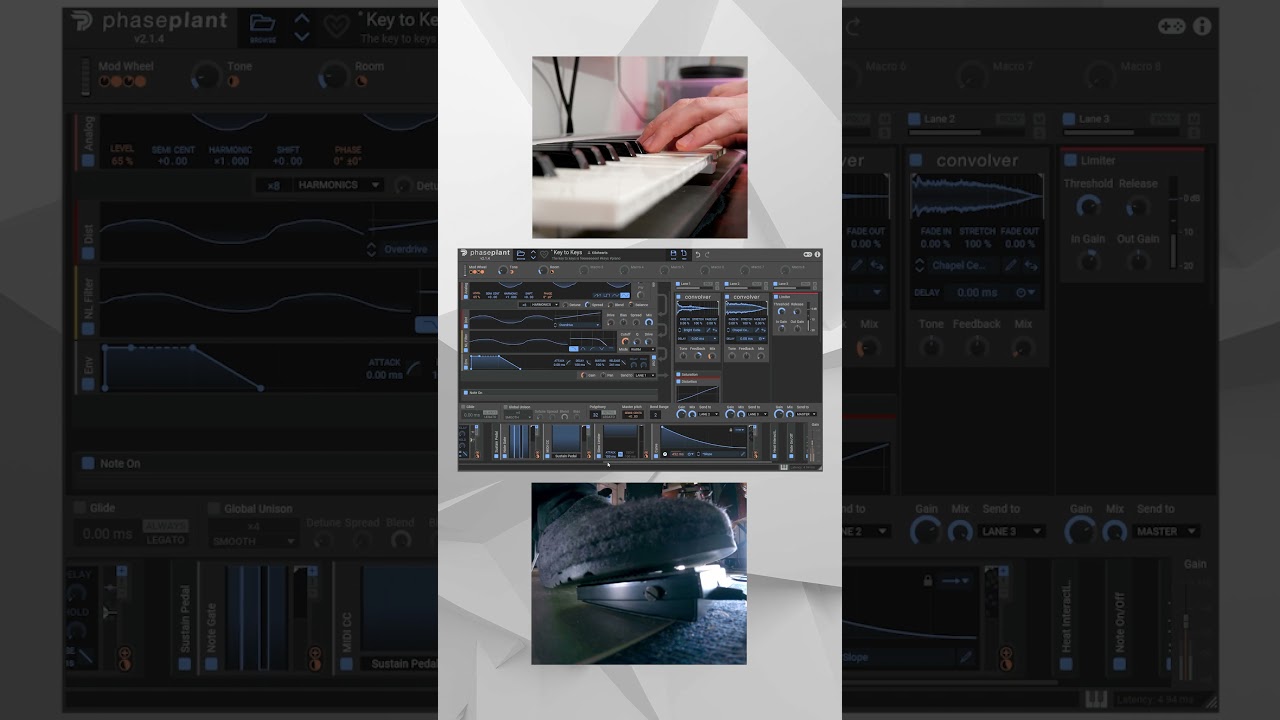Click the convolver DELAY 0.00 ms value in background
The height and width of the screenshot is (720, 1280).
tap(977, 293)
